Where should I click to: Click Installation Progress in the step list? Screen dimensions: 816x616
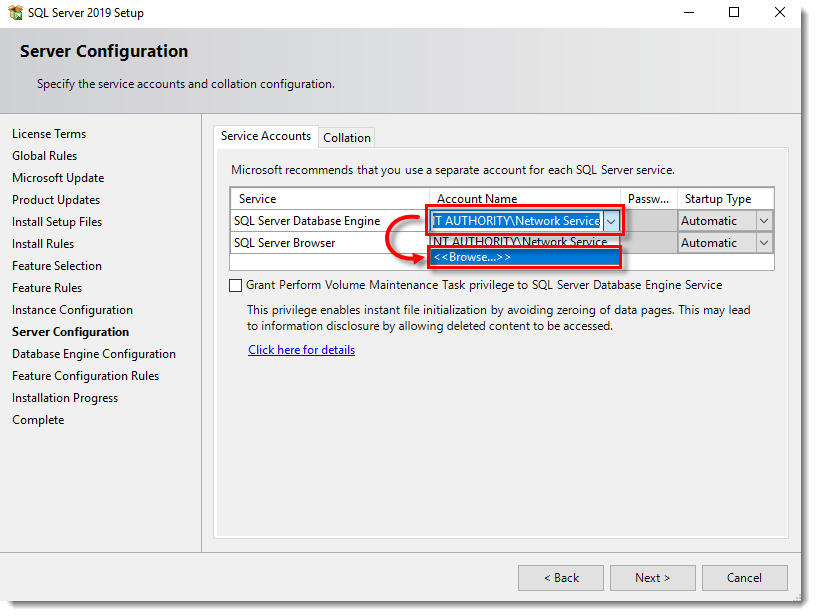(x=65, y=398)
